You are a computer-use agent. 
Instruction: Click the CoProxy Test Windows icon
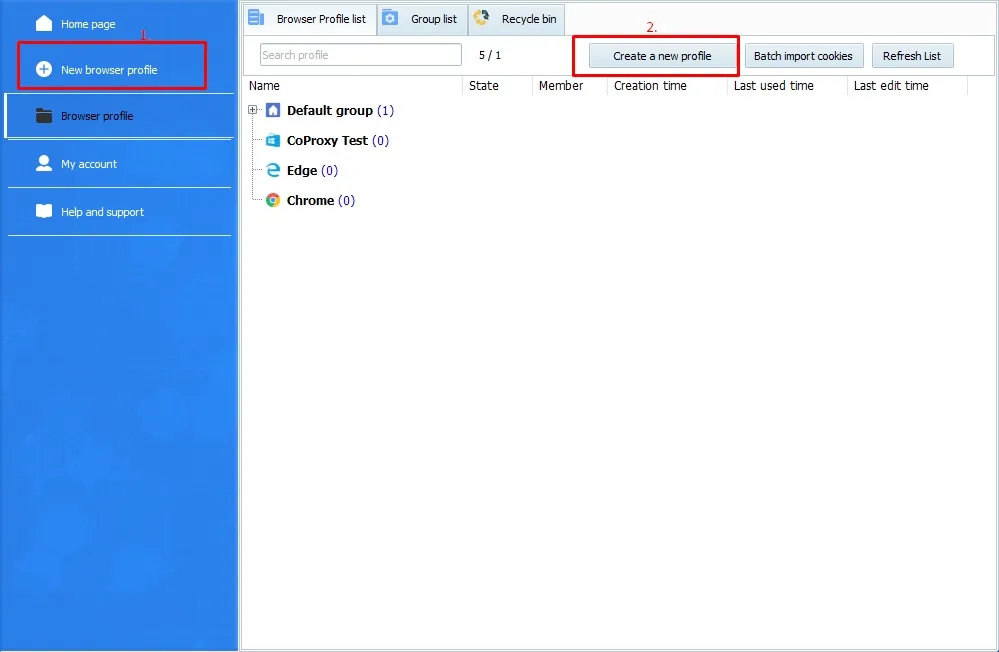(x=273, y=141)
